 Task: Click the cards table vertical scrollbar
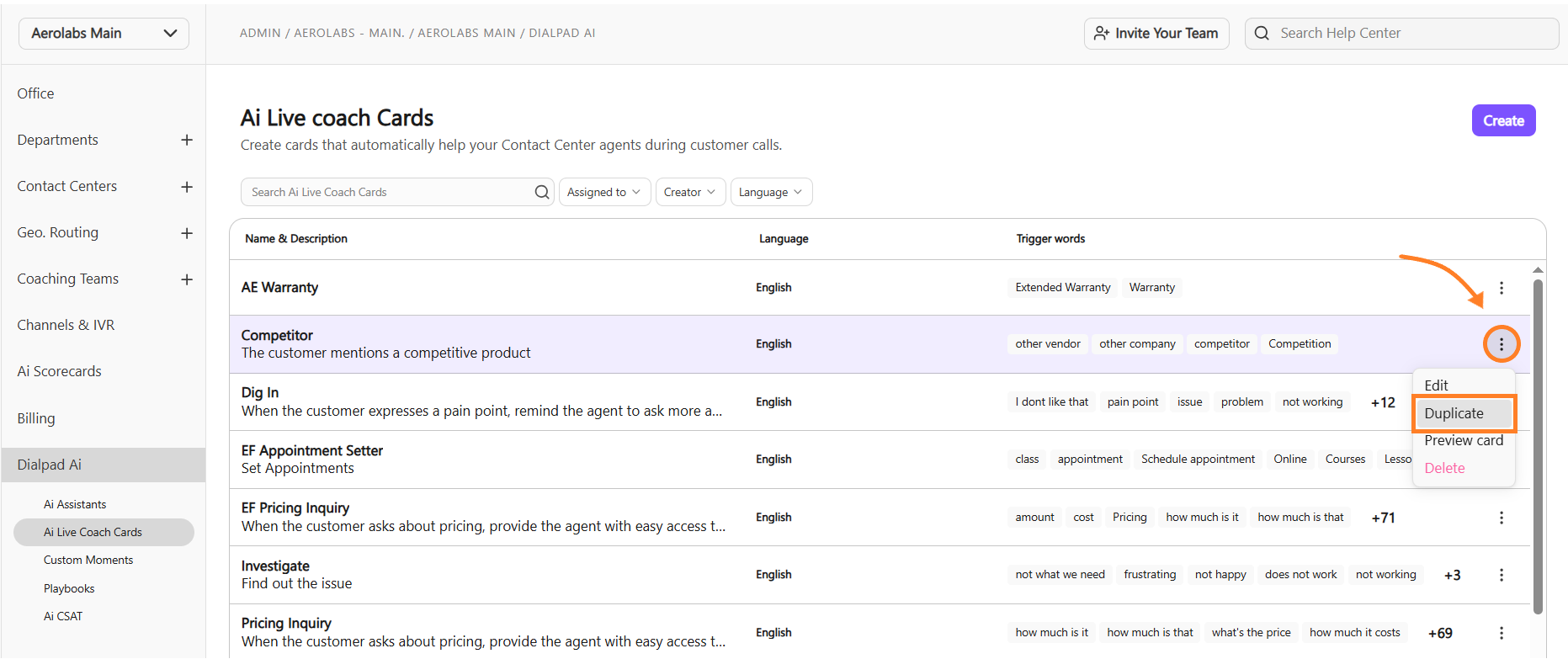coord(1538,446)
